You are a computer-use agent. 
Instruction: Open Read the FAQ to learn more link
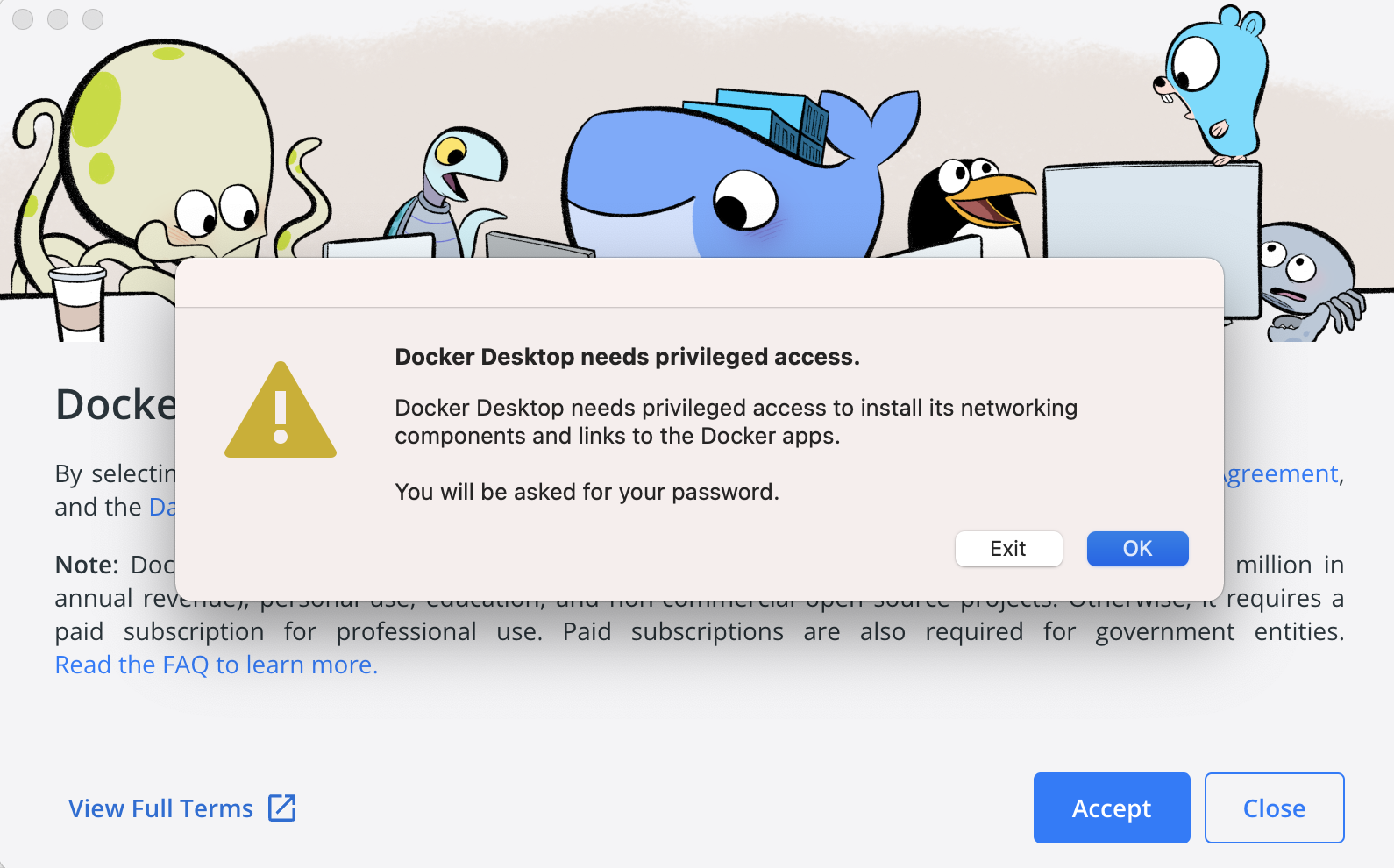(216, 665)
